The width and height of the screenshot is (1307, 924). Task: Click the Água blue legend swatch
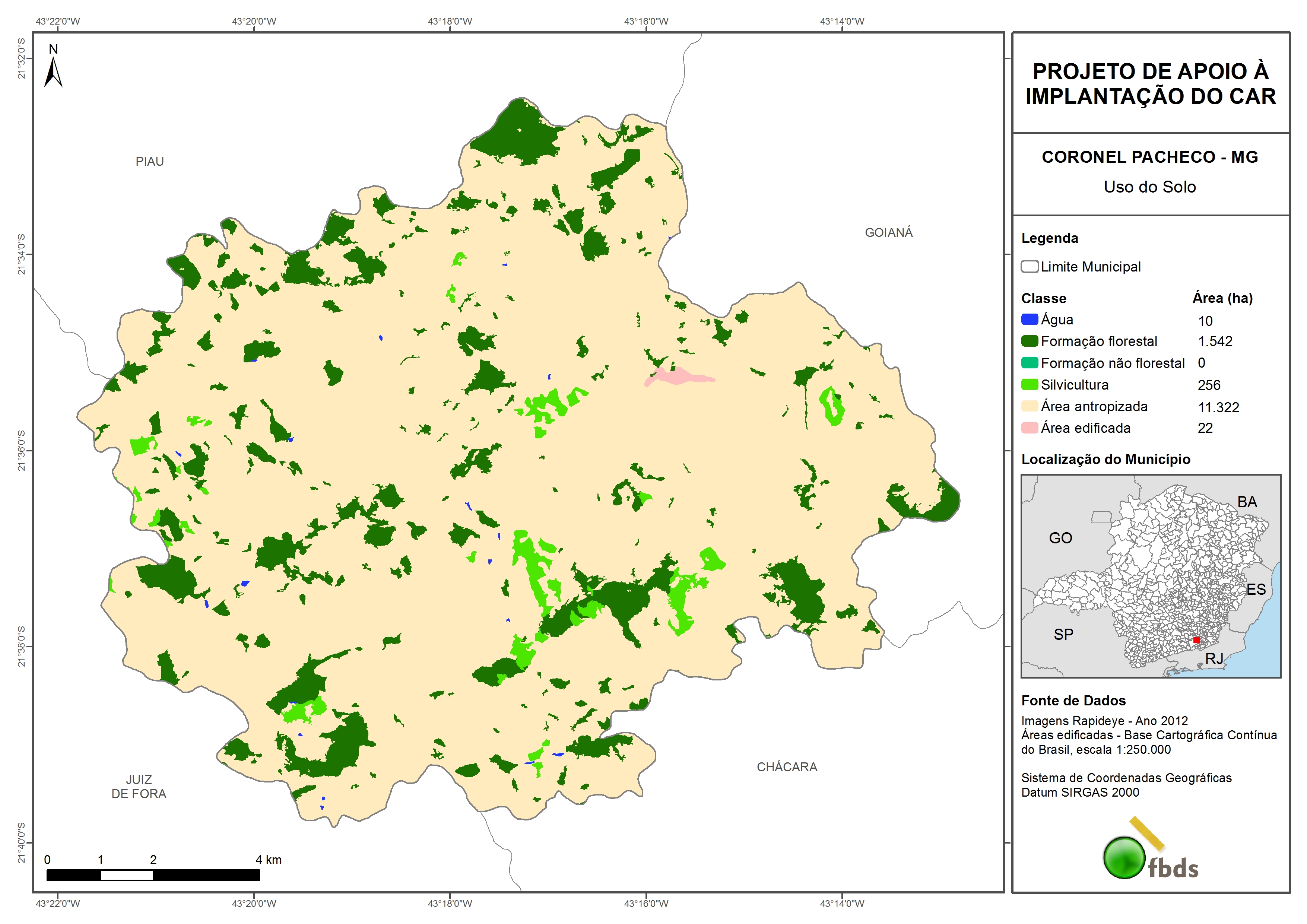point(1029,320)
